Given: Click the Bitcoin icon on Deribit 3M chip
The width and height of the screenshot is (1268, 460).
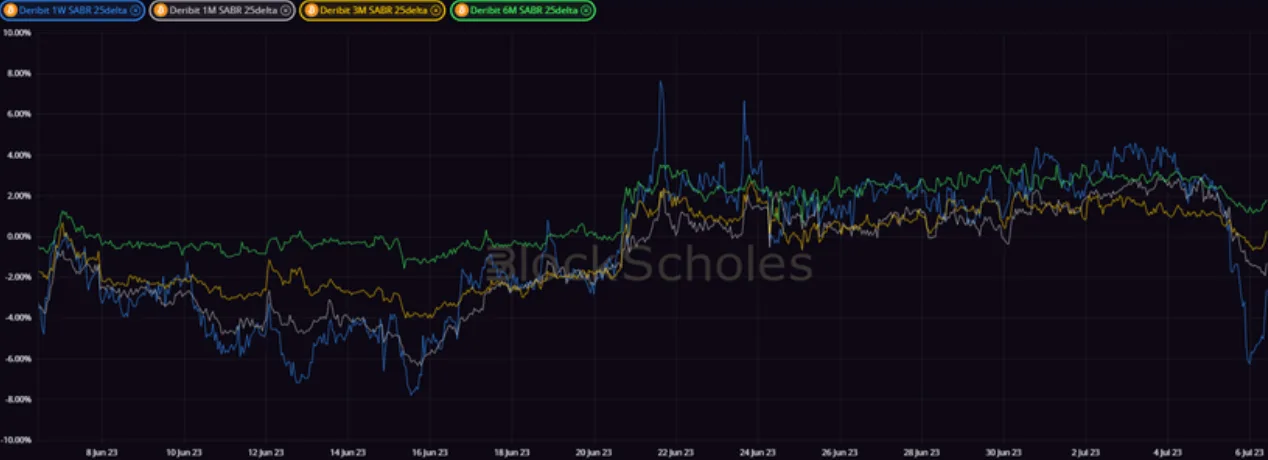Looking at the screenshot, I should point(311,10).
